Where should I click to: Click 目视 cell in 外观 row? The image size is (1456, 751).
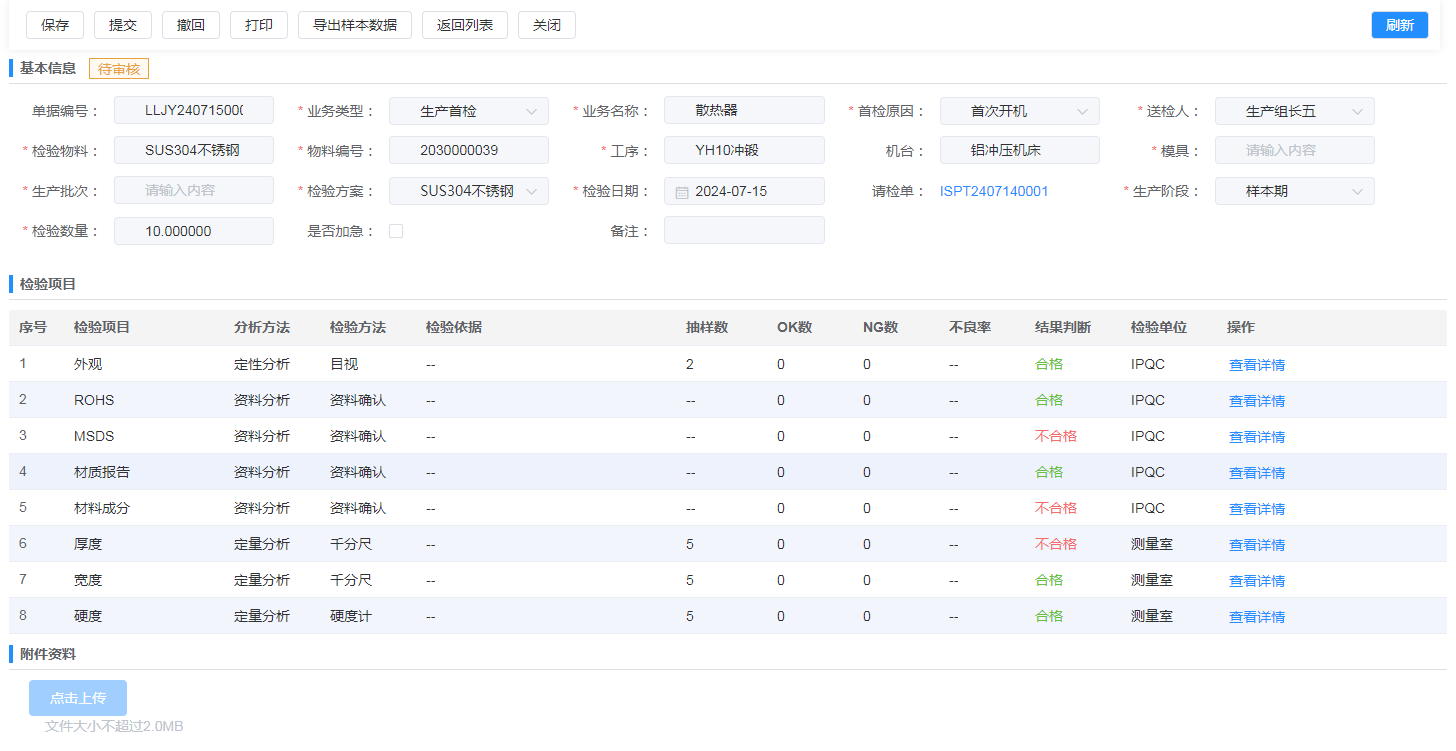coord(344,364)
